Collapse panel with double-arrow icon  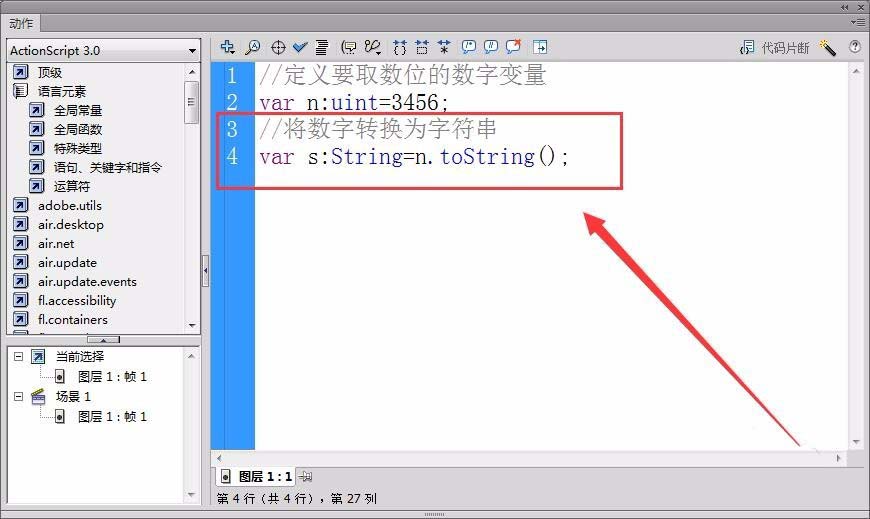click(x=845, y=7)
